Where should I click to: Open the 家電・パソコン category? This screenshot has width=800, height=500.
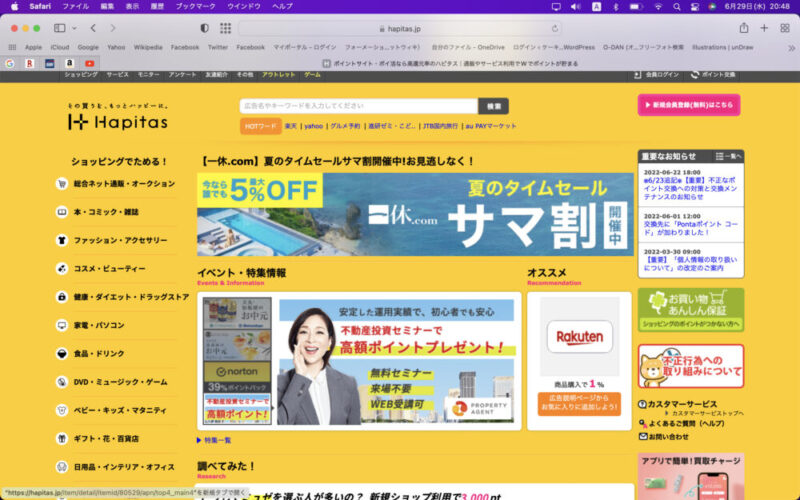click(x=99, y=325)
